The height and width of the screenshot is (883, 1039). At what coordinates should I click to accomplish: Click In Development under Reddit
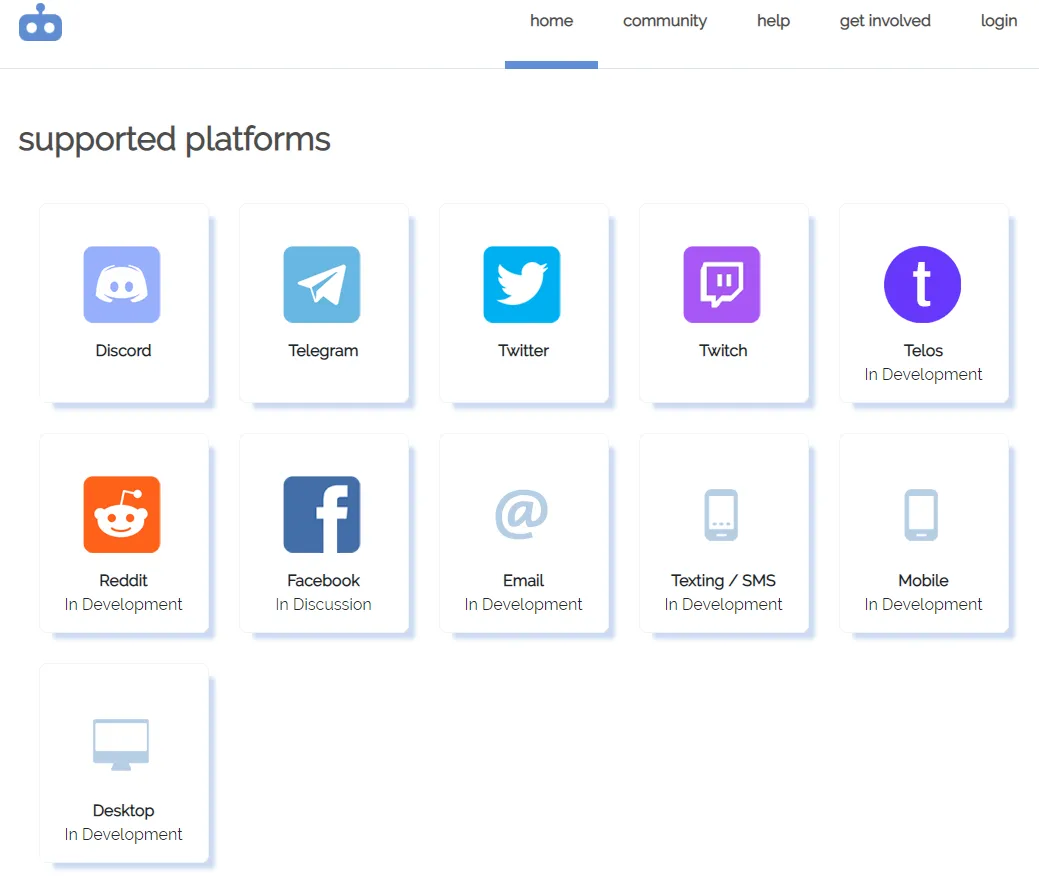coord(123,605)
